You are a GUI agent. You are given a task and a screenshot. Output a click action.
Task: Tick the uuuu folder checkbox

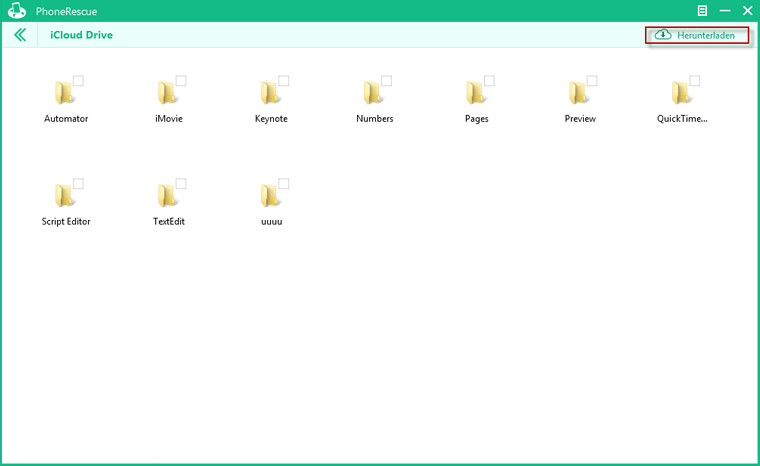284,183
